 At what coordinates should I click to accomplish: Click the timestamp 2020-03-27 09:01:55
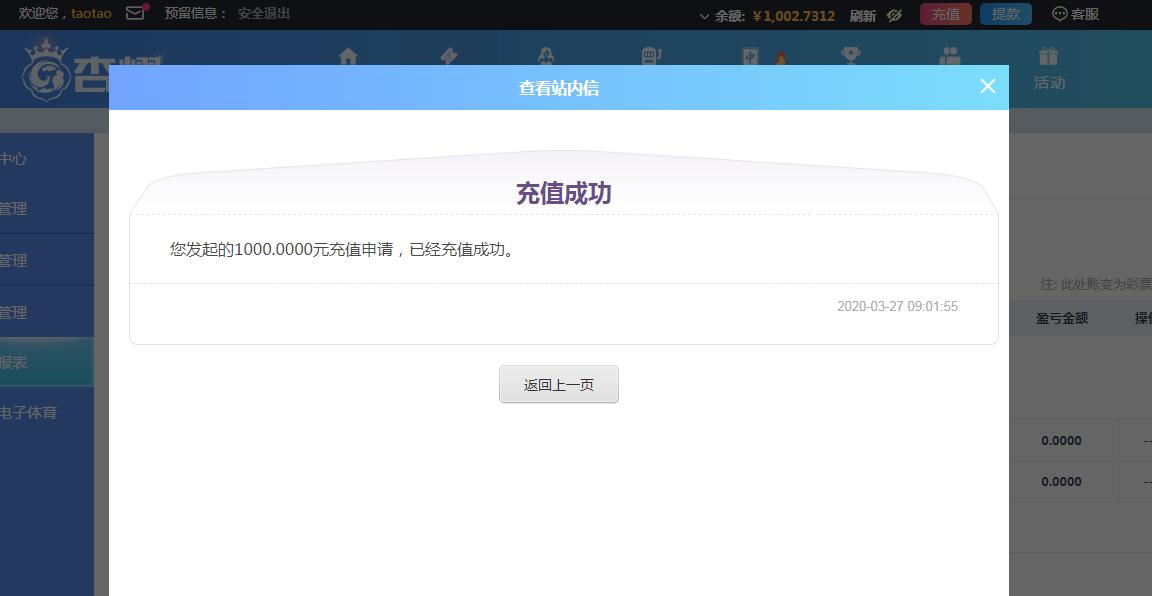tap(897, 306)
